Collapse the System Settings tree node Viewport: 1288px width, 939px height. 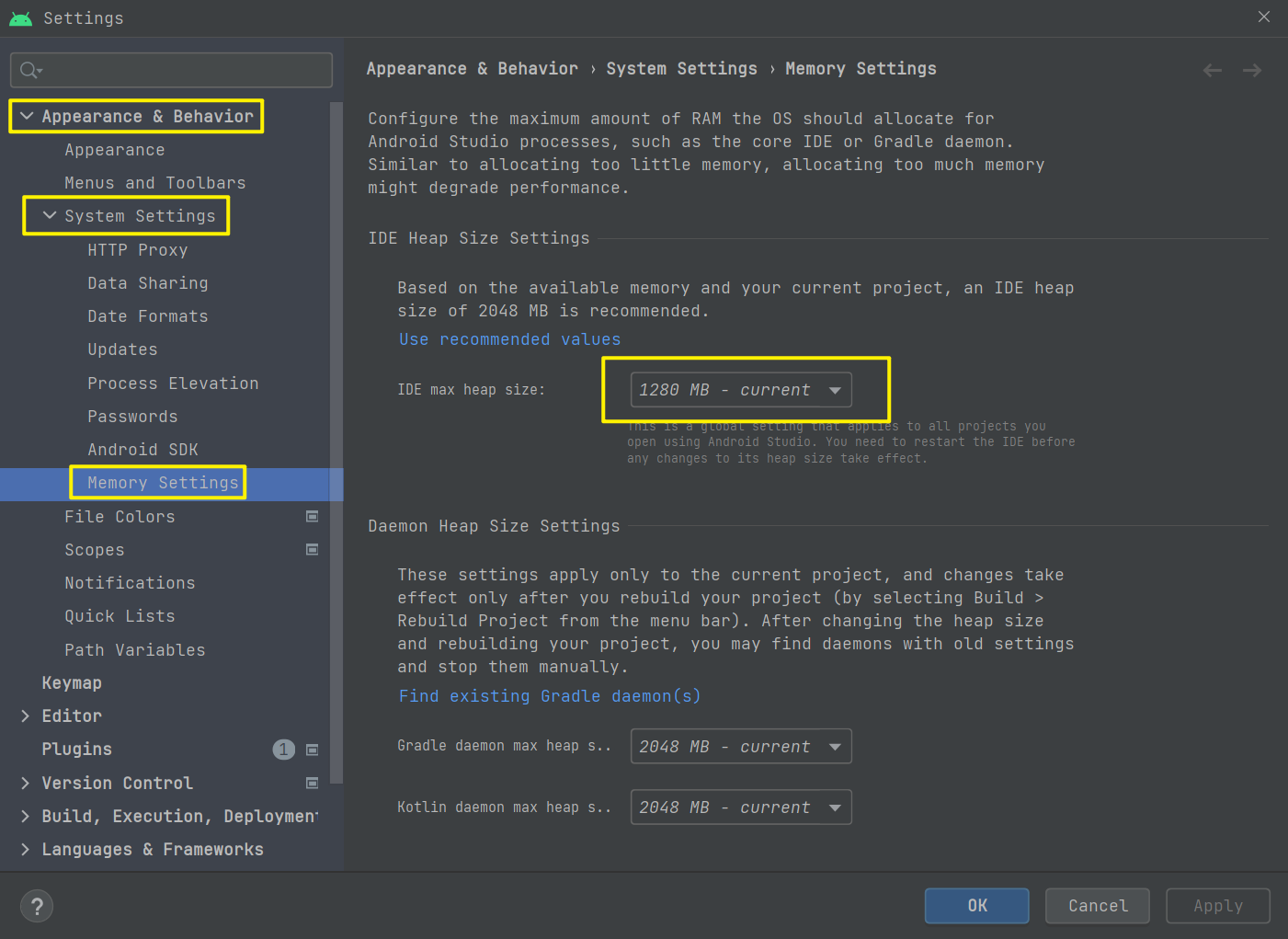tap(50, 215)
